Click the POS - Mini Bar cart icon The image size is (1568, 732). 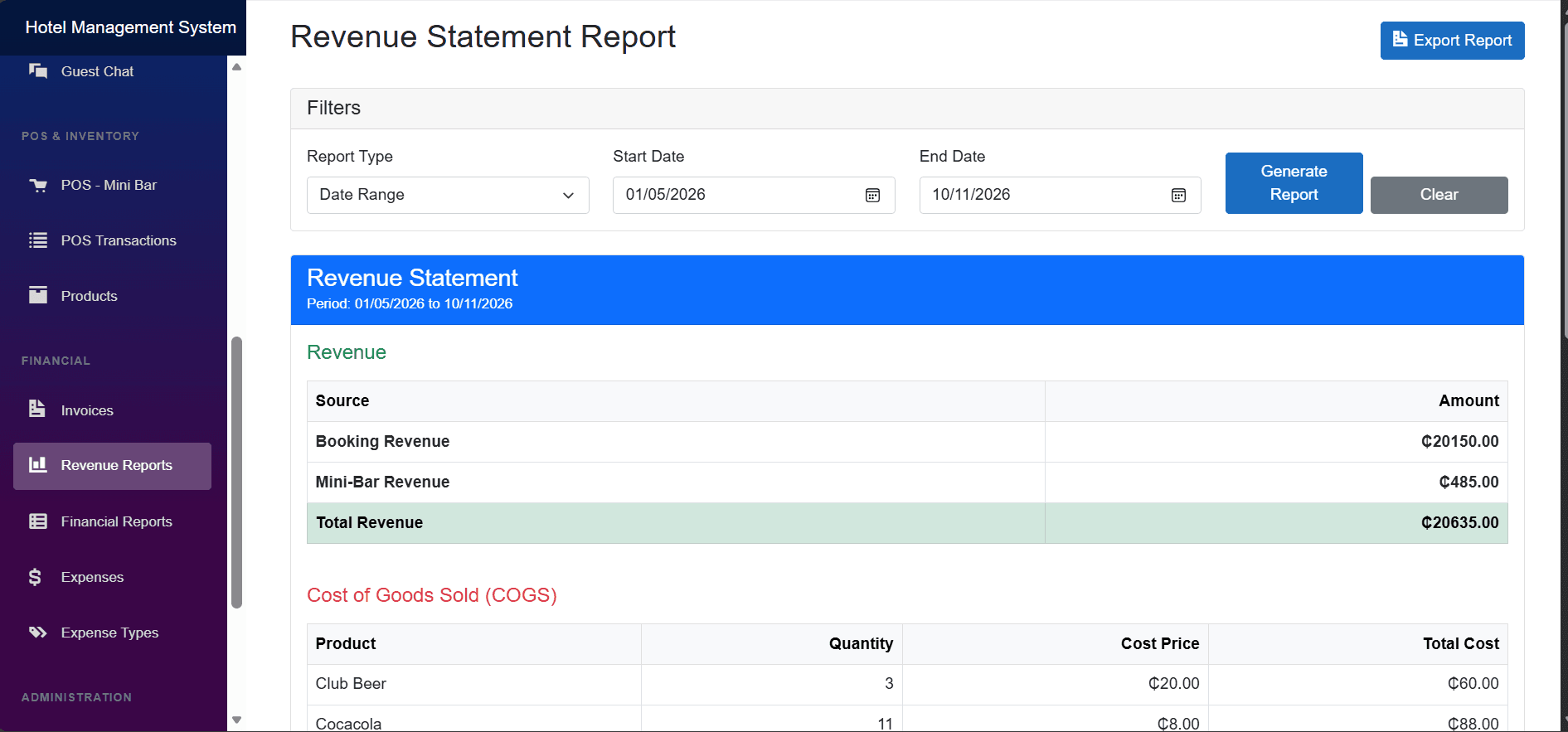pyautogui.click(x=38, y=185)
